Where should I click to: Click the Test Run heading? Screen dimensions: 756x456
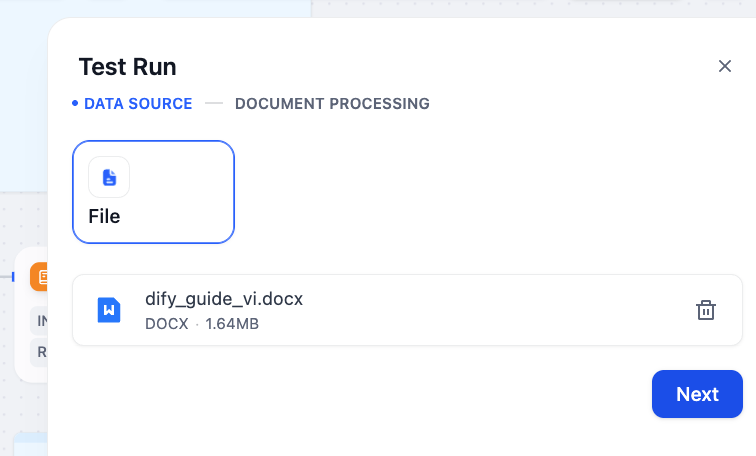point(127,67)
